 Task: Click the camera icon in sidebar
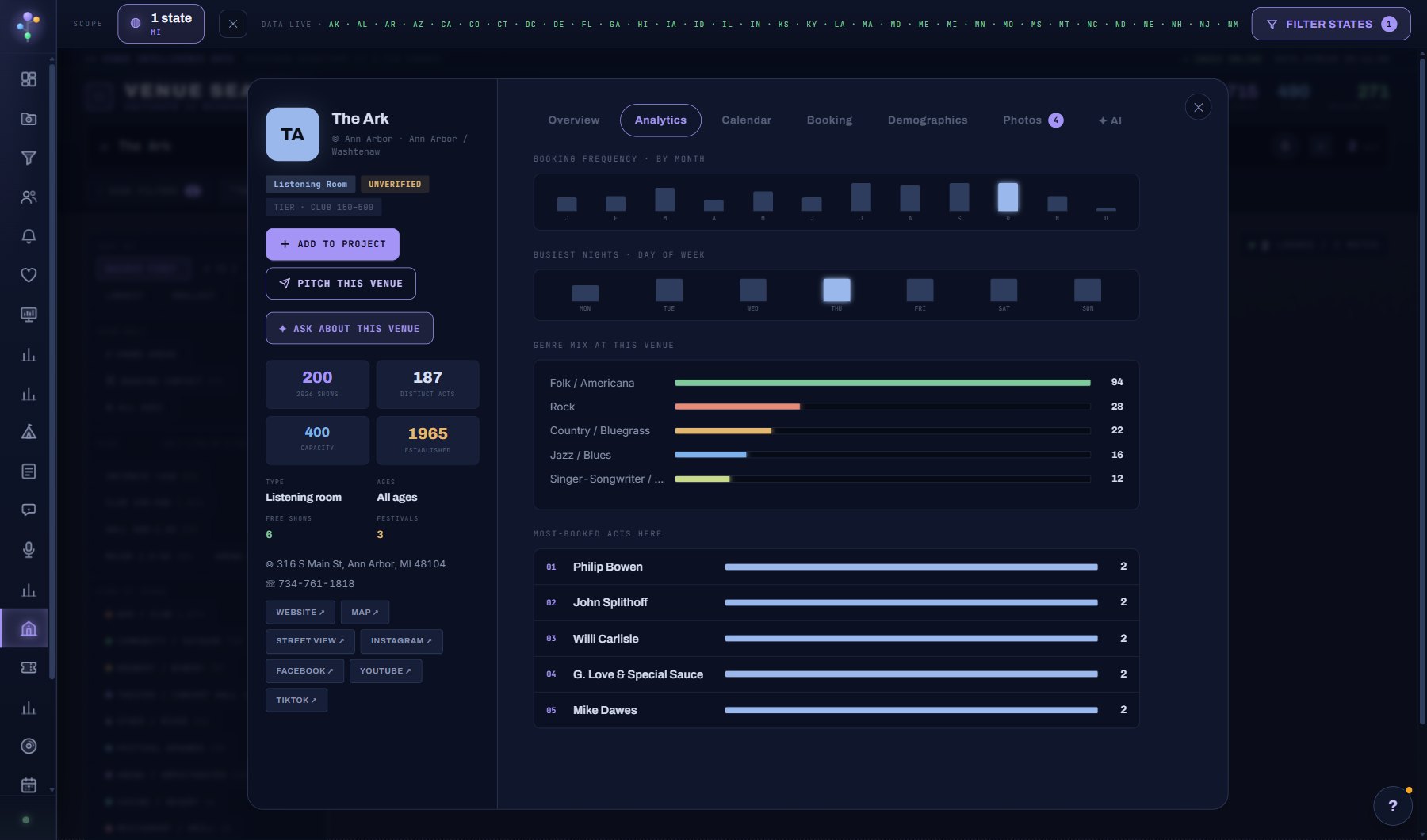pyautogui.click(x=29, y=119)
